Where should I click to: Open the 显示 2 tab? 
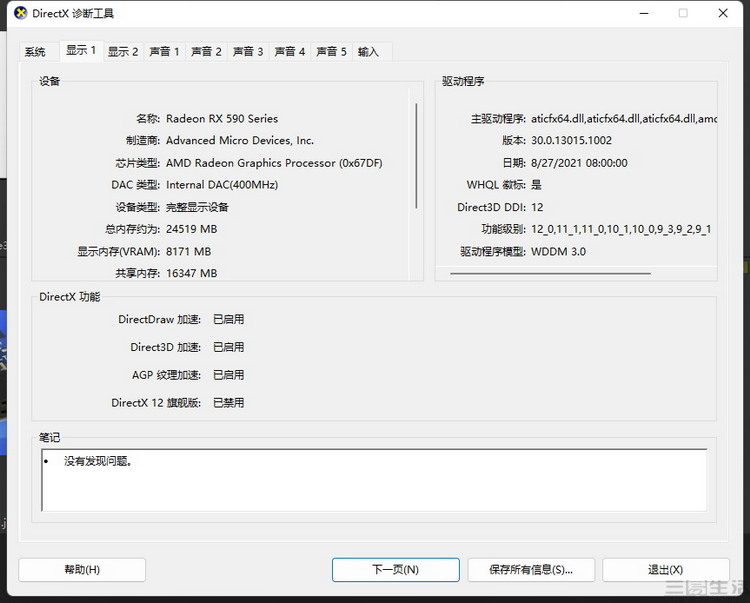pyautogui.click(x=123, y=52)
